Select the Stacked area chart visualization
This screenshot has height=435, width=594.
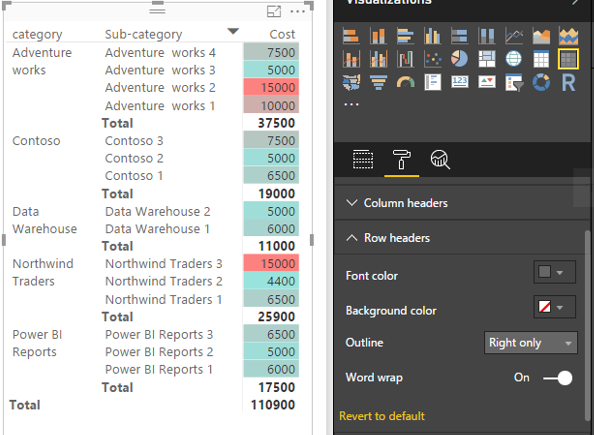[x=568, y=36]
